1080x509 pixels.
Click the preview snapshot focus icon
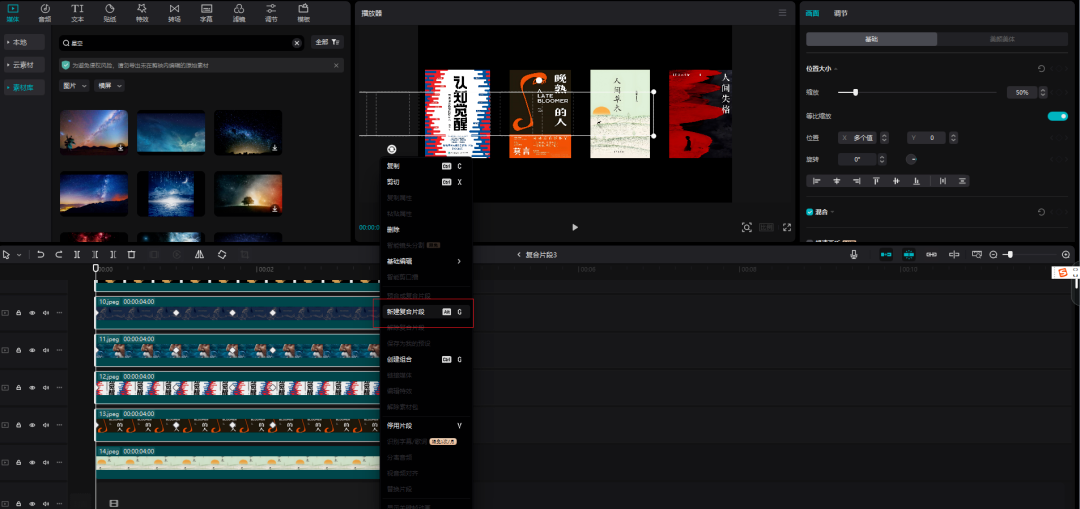tap(746, 227)
